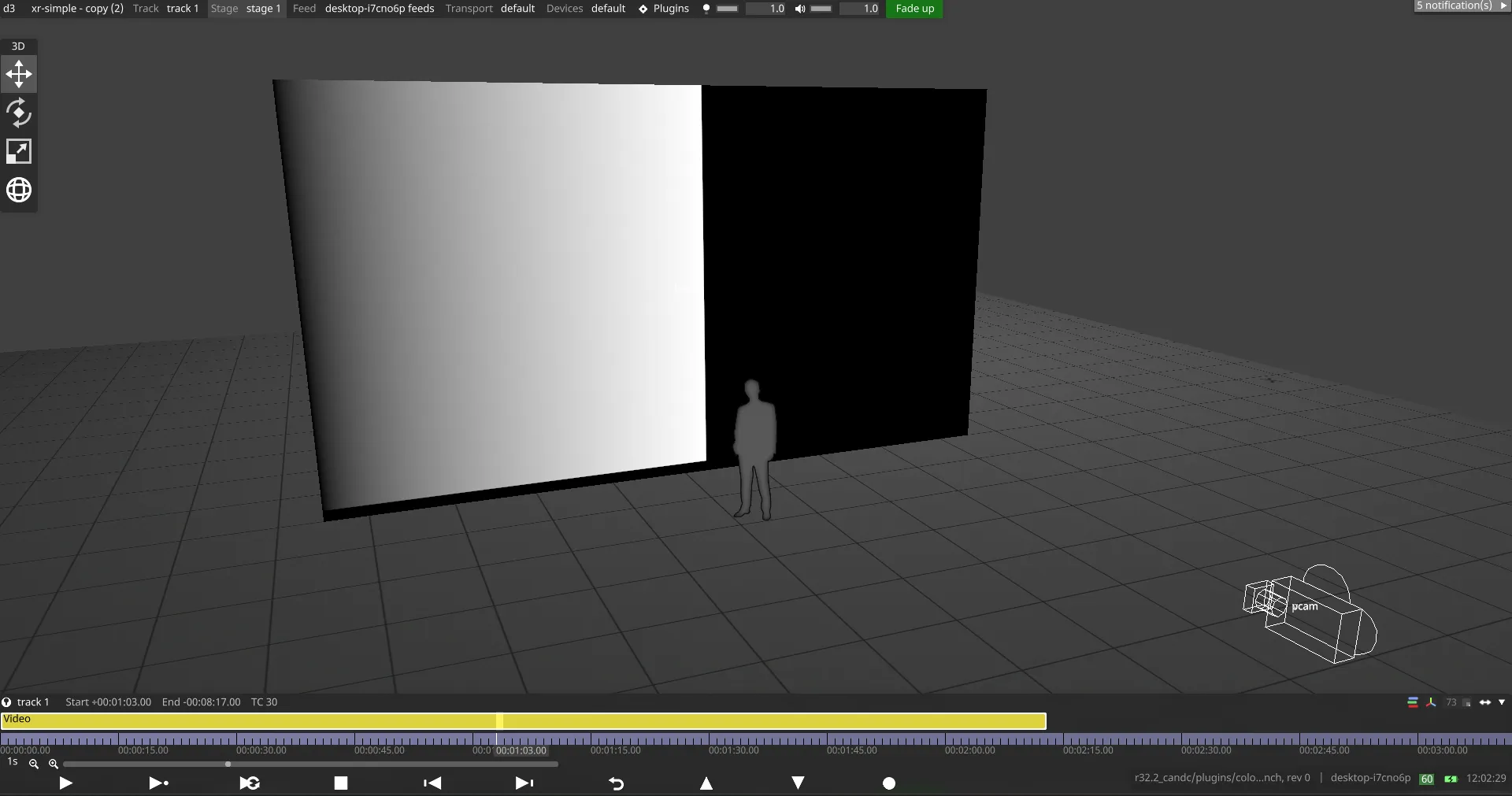
Task: Click the master volume slider
Action: coord(821,9)
